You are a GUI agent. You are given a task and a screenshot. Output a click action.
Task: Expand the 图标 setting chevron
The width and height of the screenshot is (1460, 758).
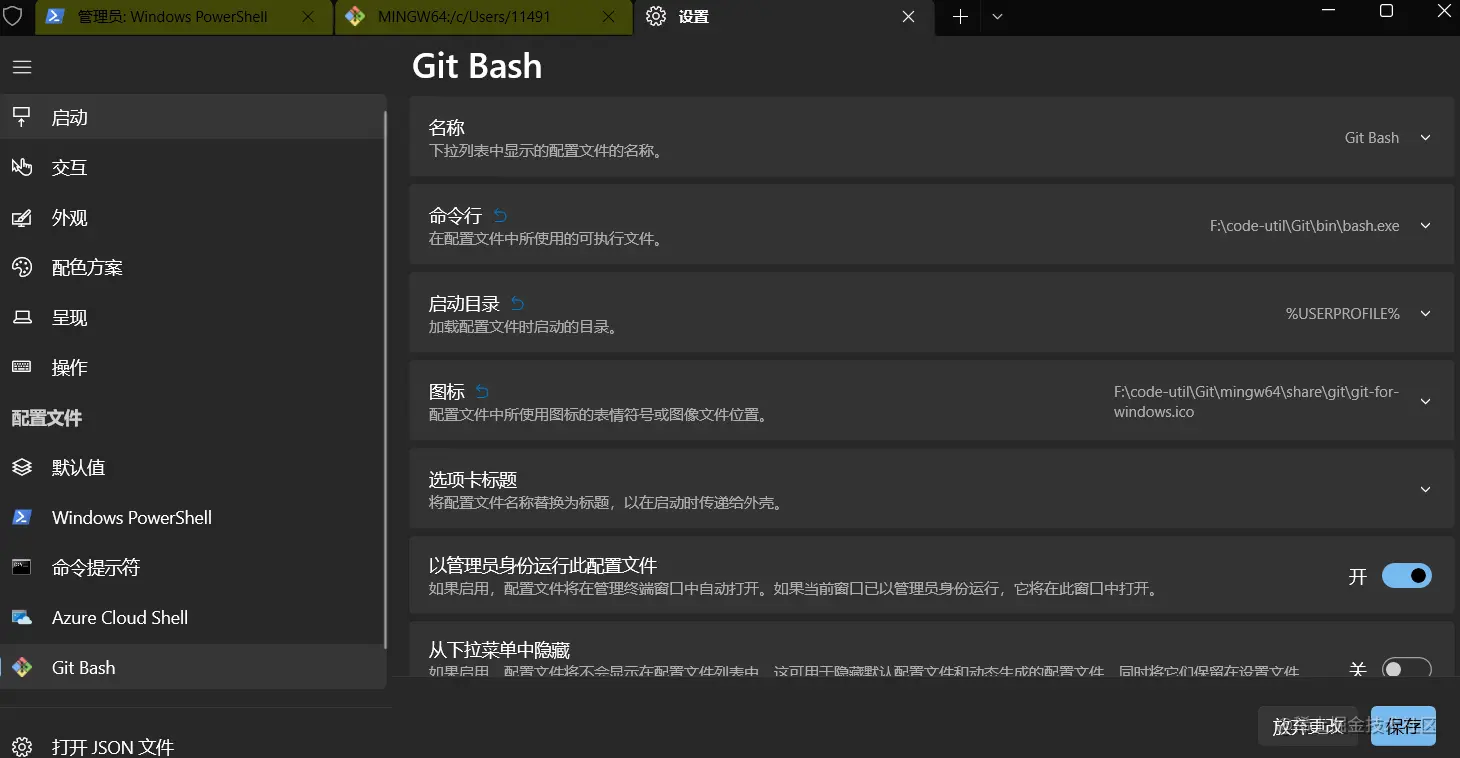(x=1426, y=402)
